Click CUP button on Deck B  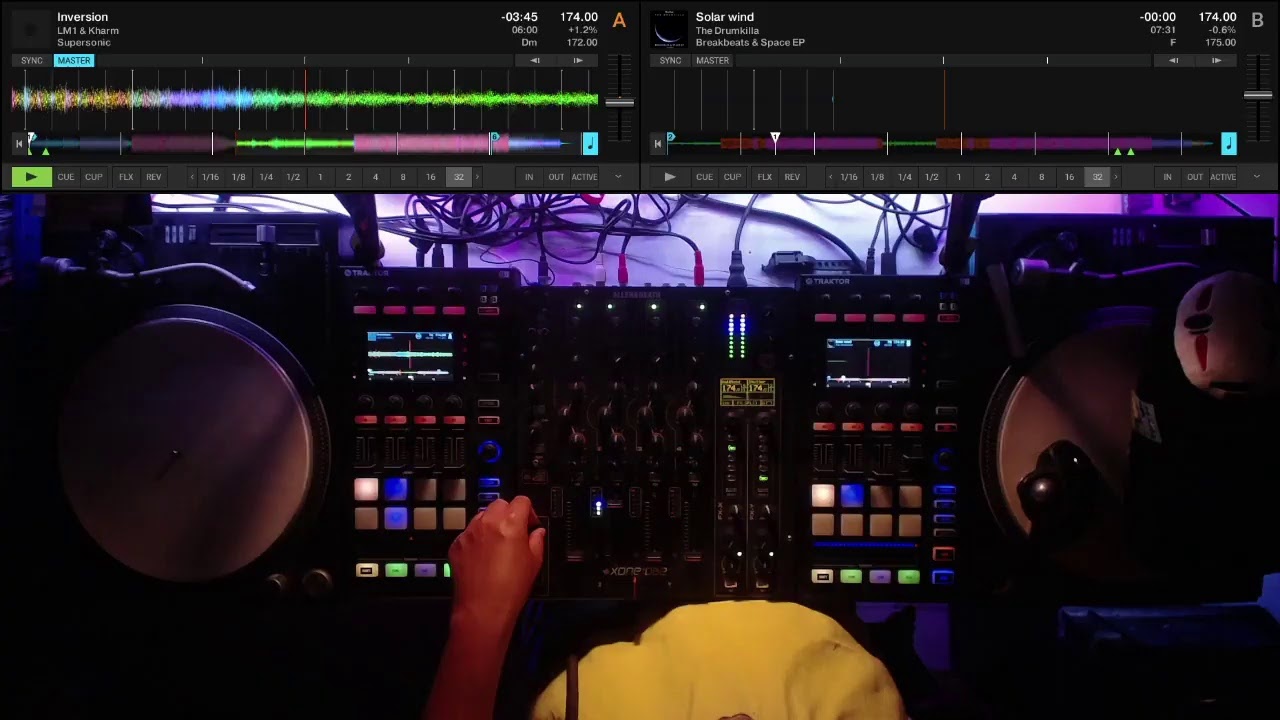[732, 177]
